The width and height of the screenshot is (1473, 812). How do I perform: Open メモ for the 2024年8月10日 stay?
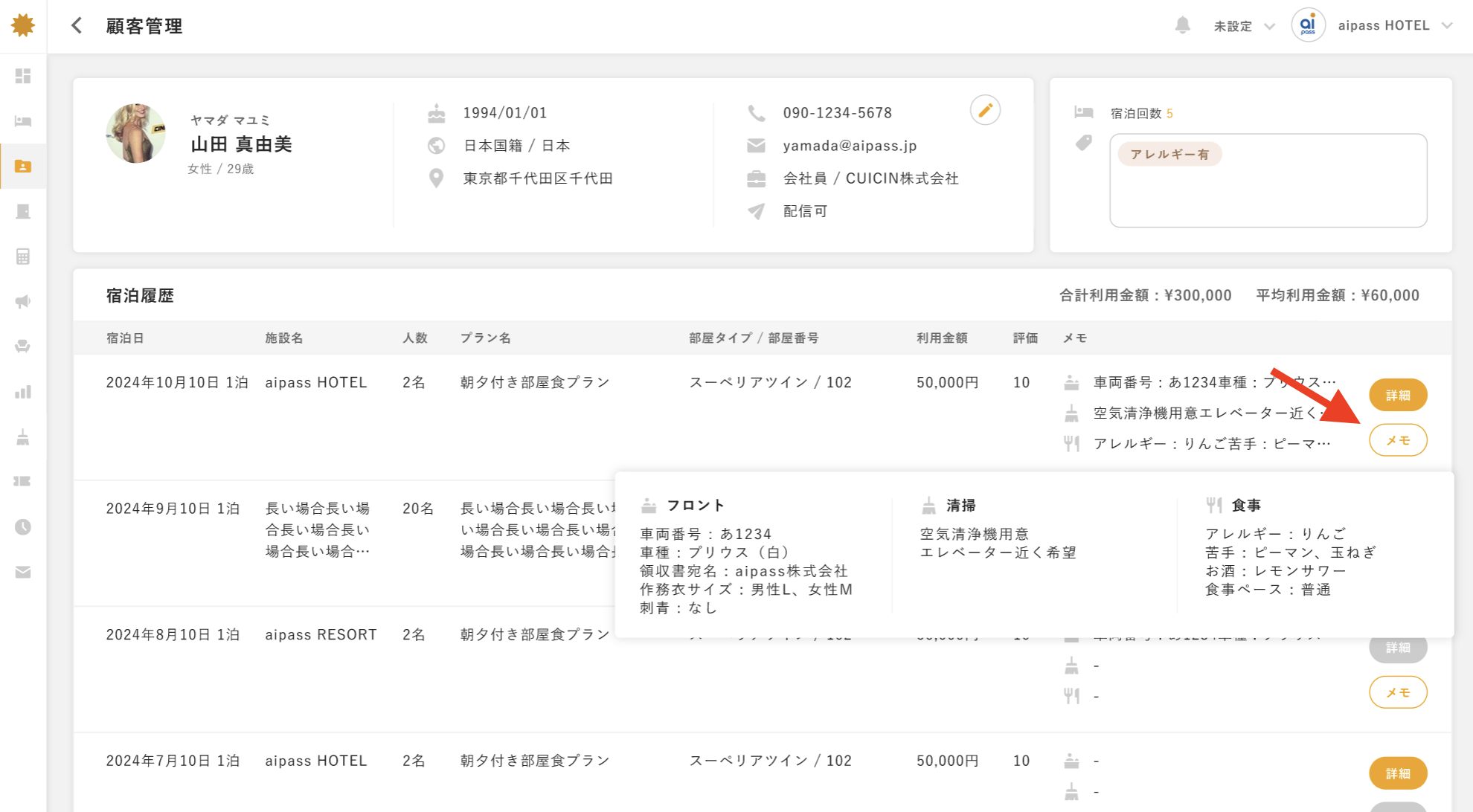point(1398,692)
